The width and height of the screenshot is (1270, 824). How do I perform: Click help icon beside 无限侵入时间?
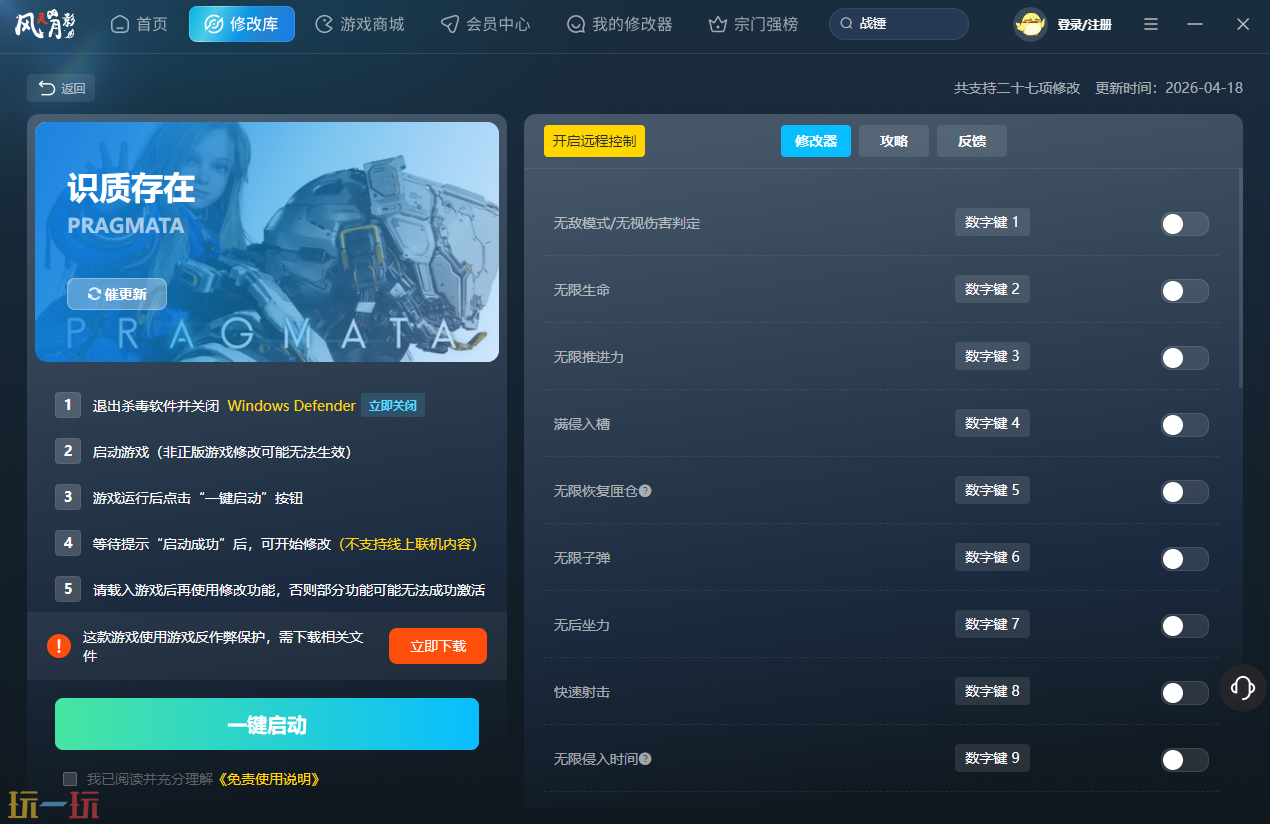click(645, 759)
